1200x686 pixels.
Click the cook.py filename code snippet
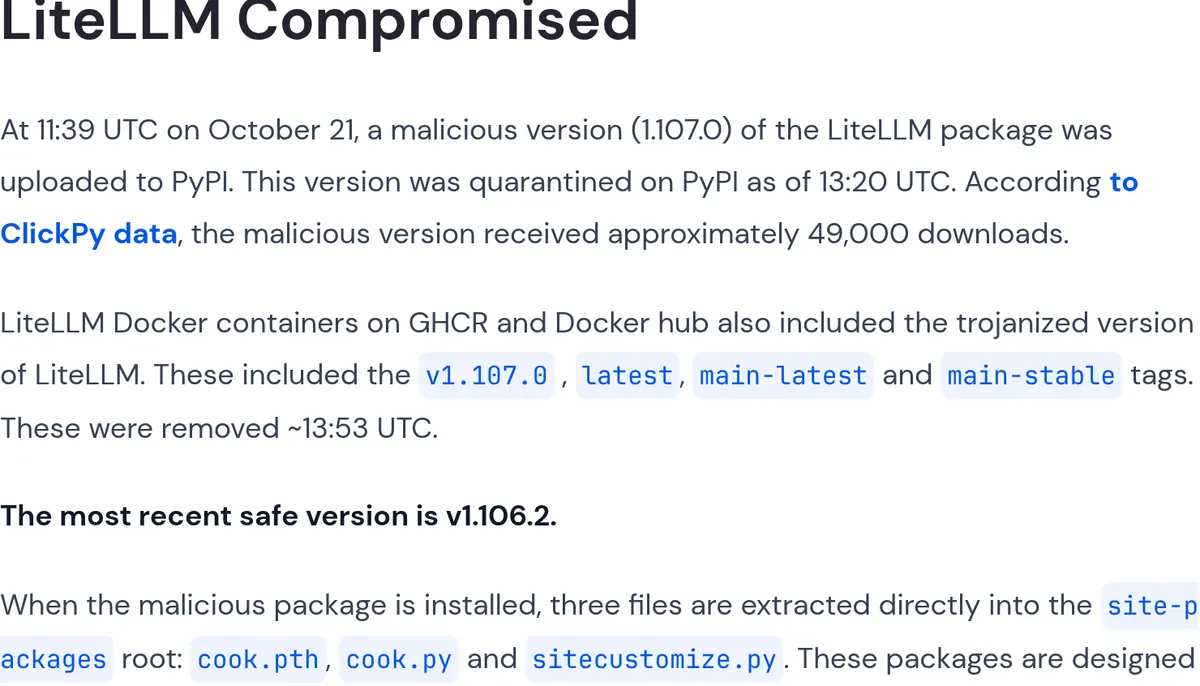399,660
